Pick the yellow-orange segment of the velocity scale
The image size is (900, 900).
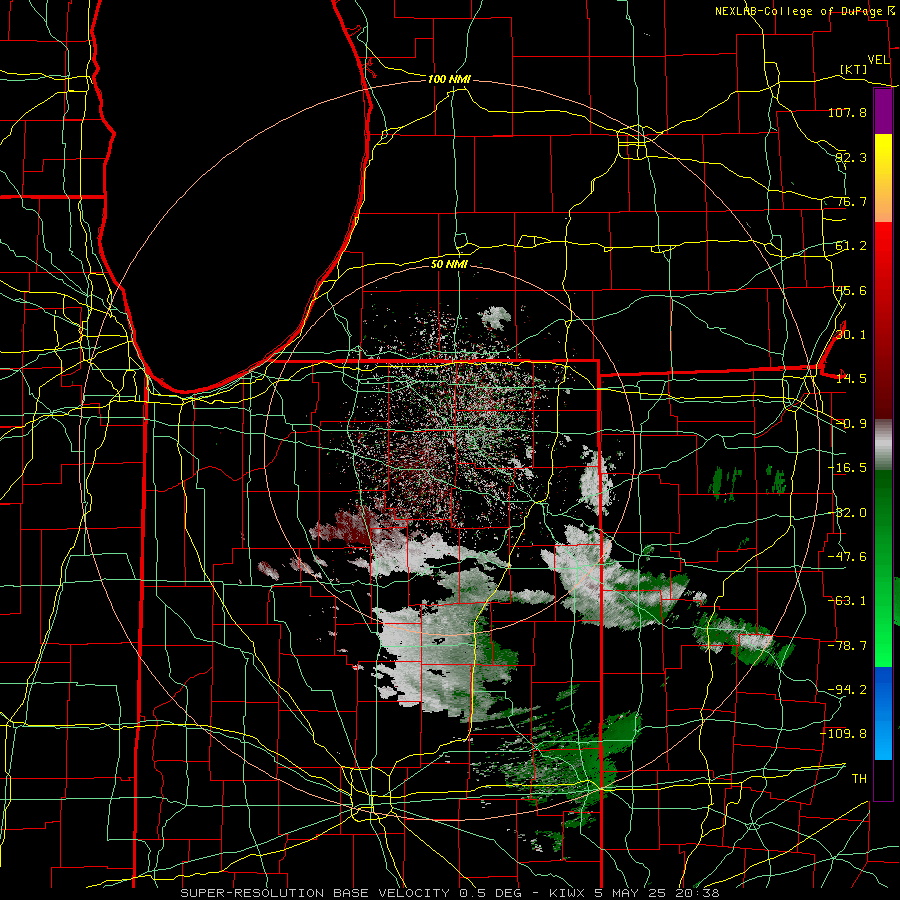click(883, 178)
